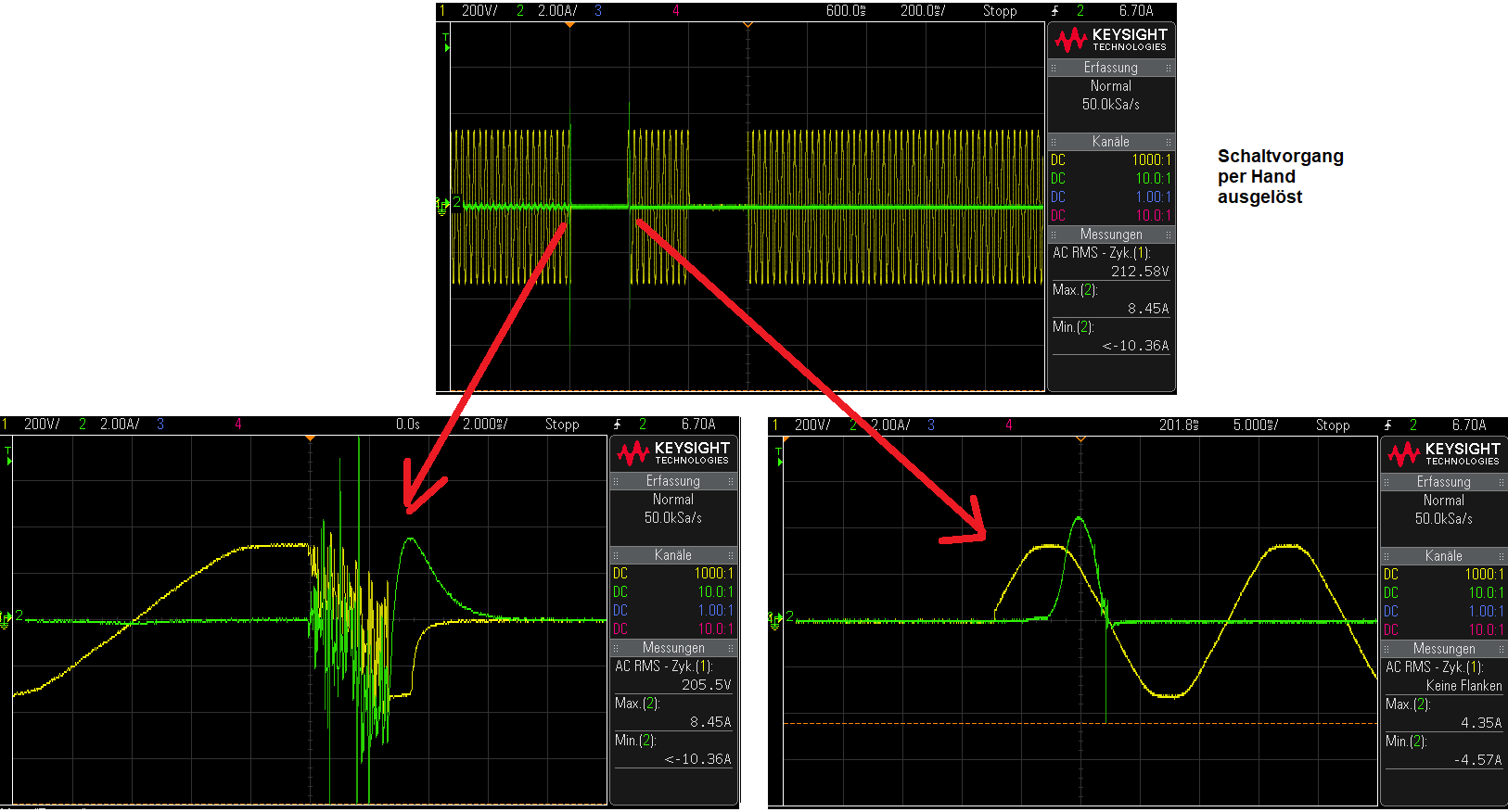Click the Normal acquisition mode on the top oscilloscope
The image size is (1508, 812).
coord(1111,86)
